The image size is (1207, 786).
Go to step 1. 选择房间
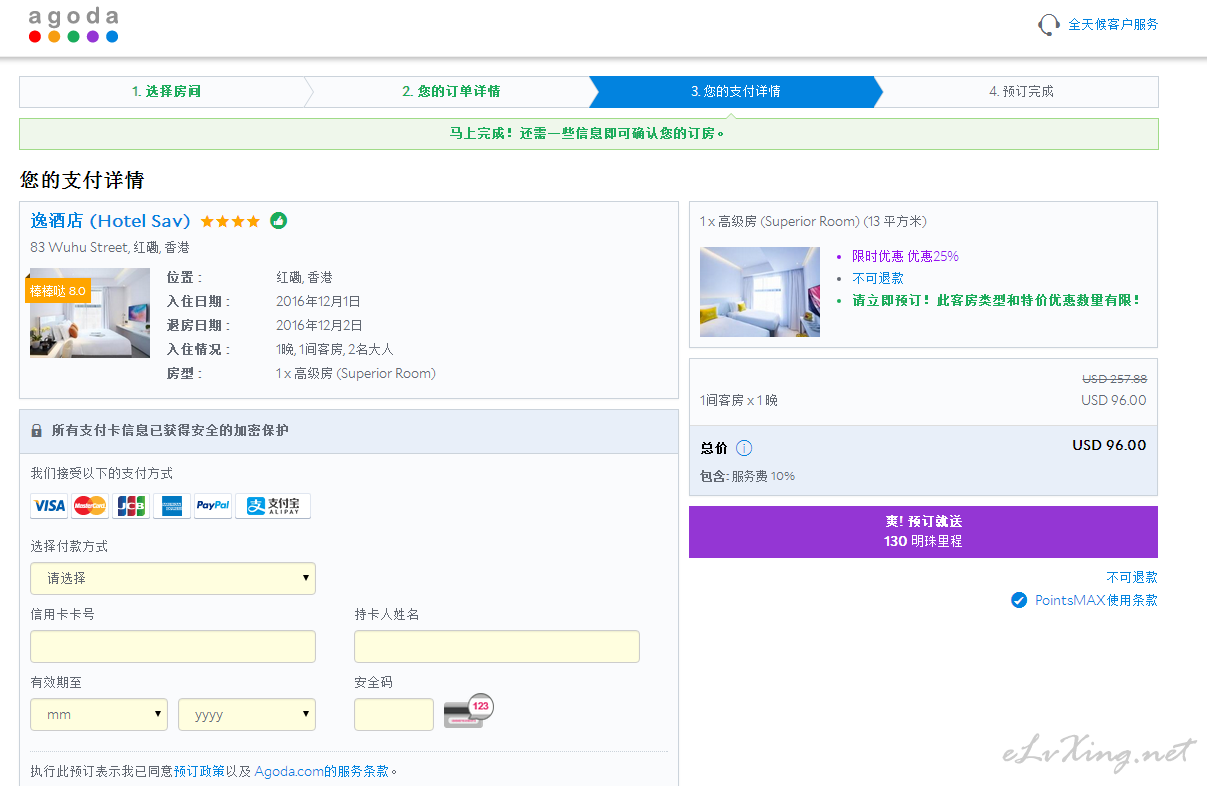click(x=166, y=91)
